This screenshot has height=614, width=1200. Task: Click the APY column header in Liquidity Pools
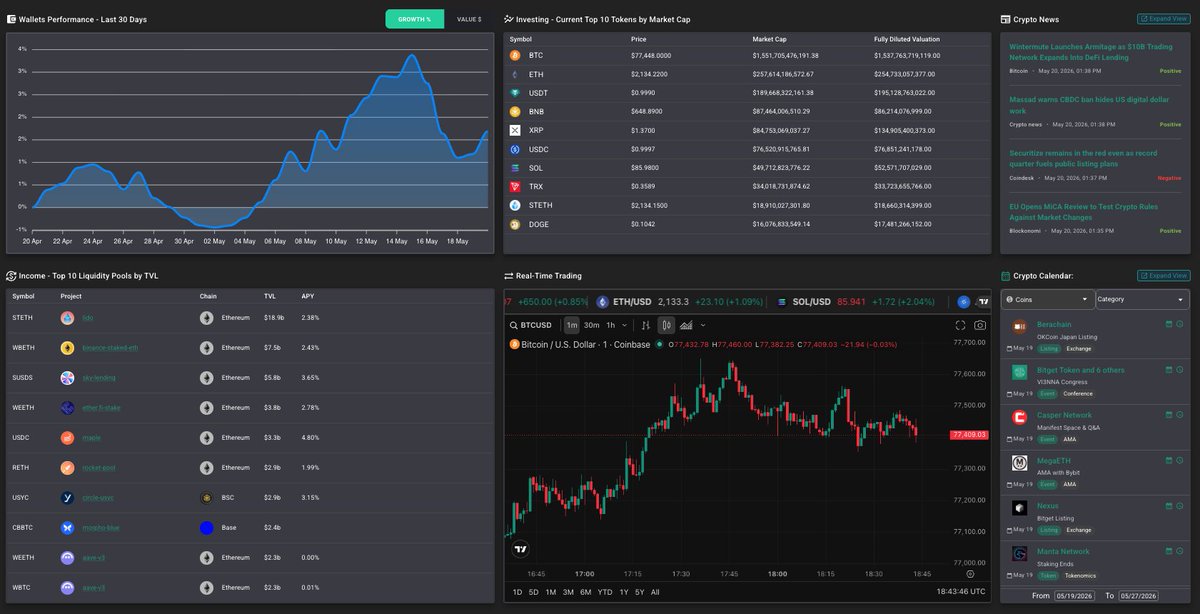[x=308, y=296]
